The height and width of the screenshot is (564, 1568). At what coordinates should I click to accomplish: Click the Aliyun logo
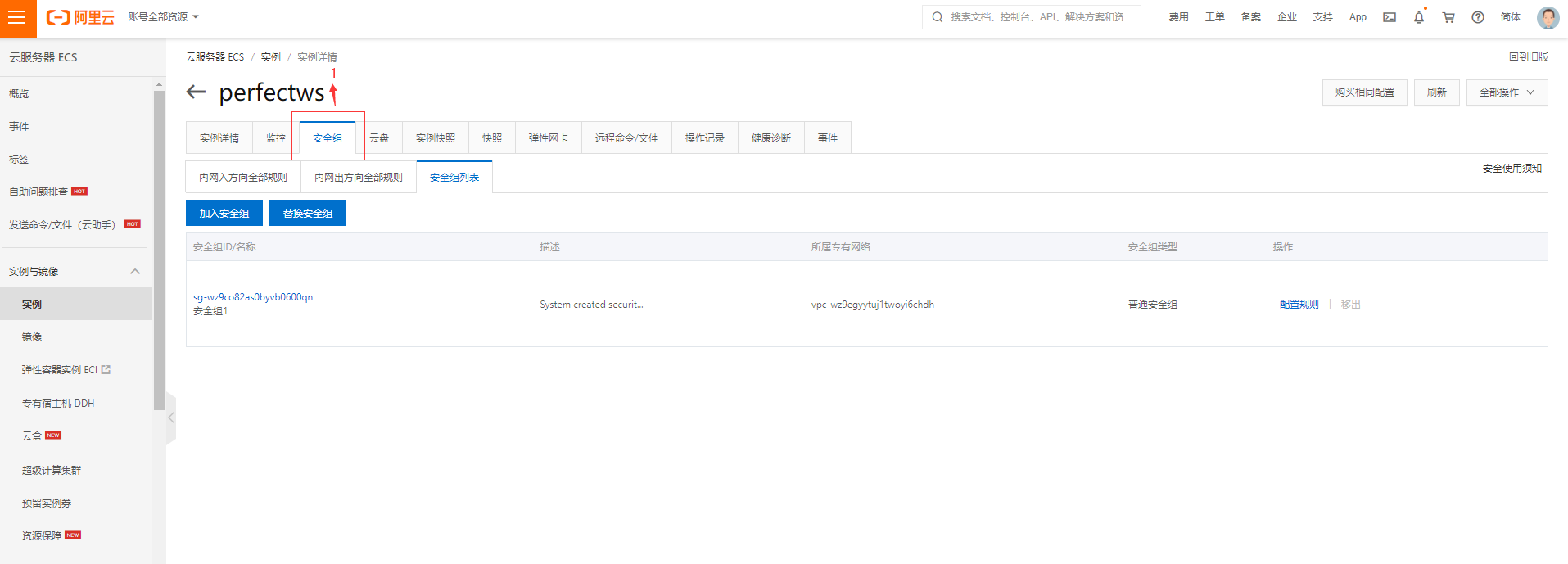pyautogui.click(x=80, y=17)
